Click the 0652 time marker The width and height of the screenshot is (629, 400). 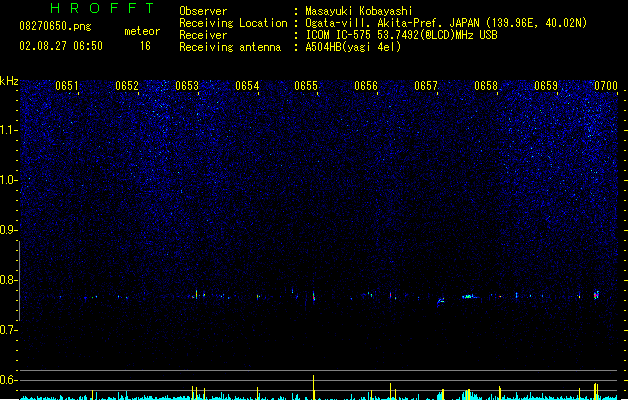coord(127,86)
